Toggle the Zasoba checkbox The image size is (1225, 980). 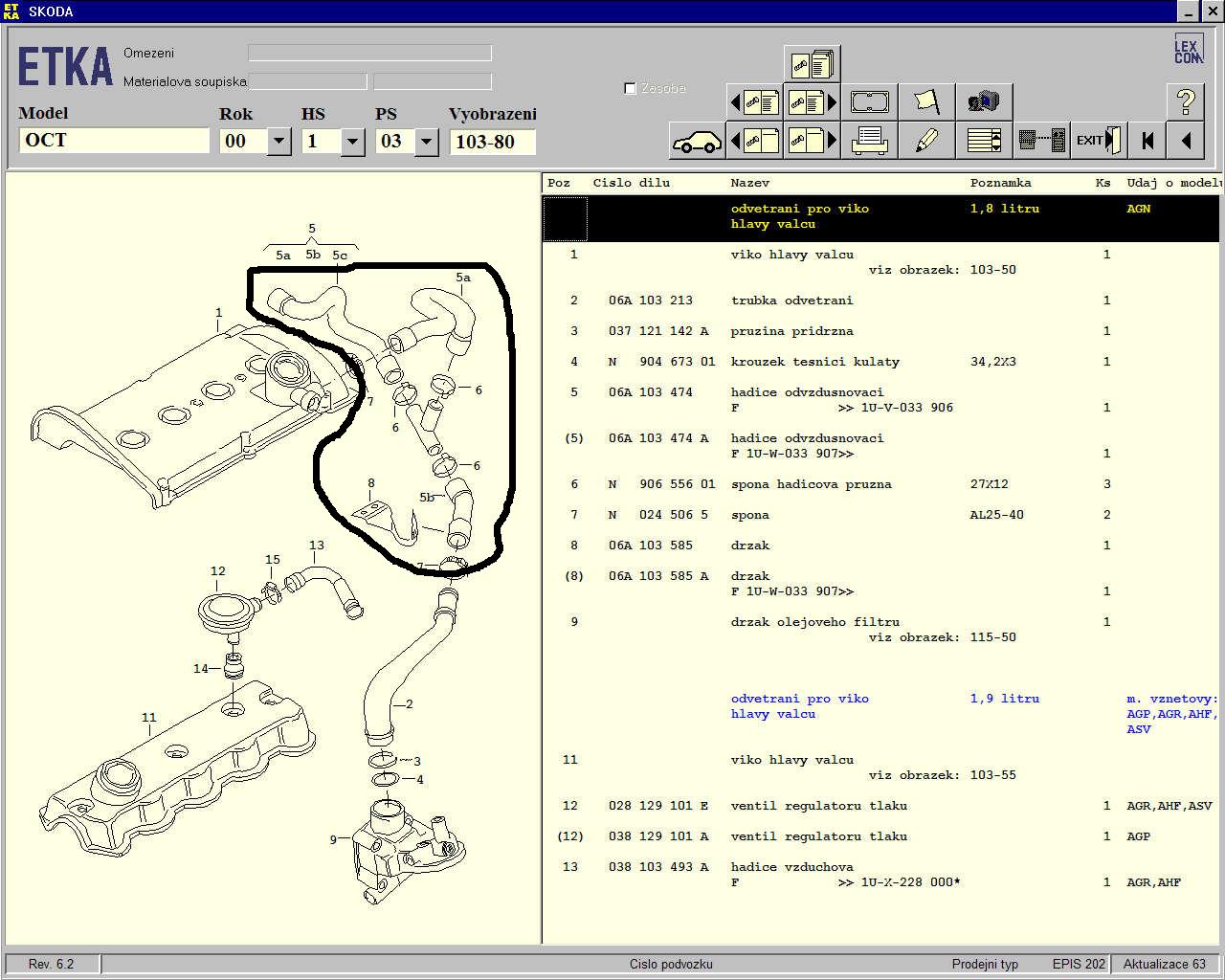pyautogui.click(x=630, y=88)
